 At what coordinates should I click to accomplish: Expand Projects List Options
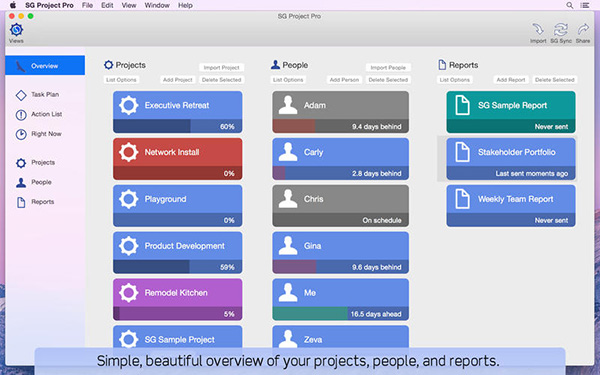[x=121, y=80]
